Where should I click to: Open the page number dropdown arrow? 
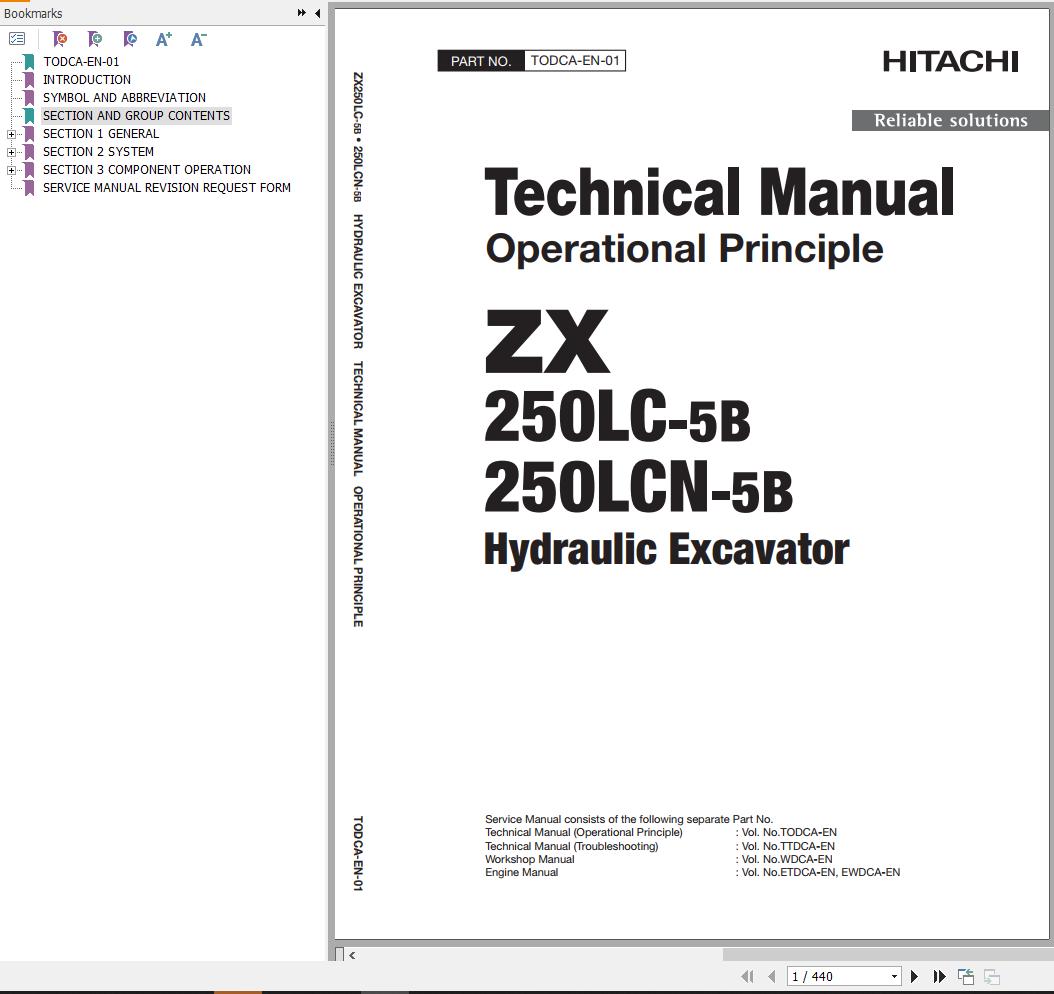pyautogui.click(x=894, y=977)
